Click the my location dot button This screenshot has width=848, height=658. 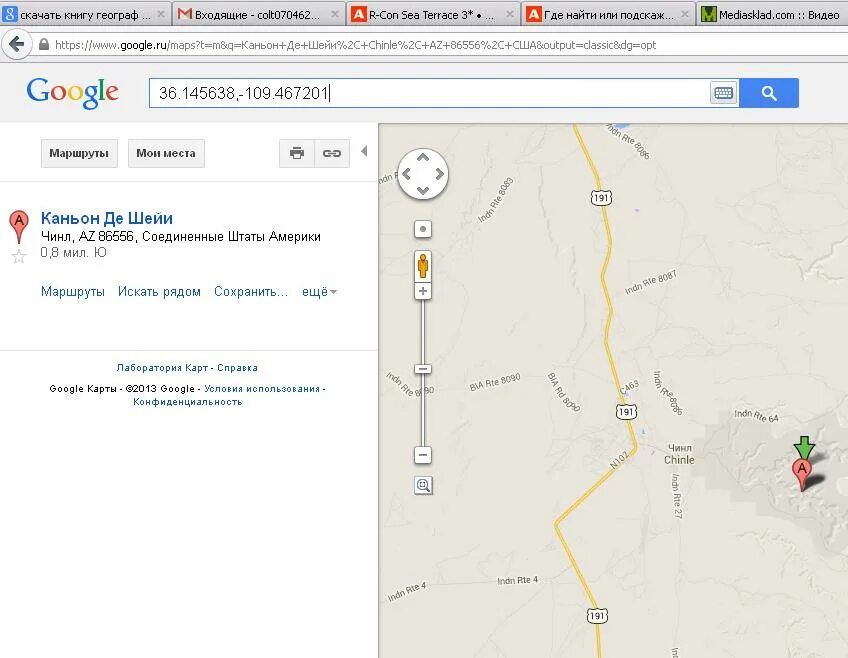coord(422,229)
